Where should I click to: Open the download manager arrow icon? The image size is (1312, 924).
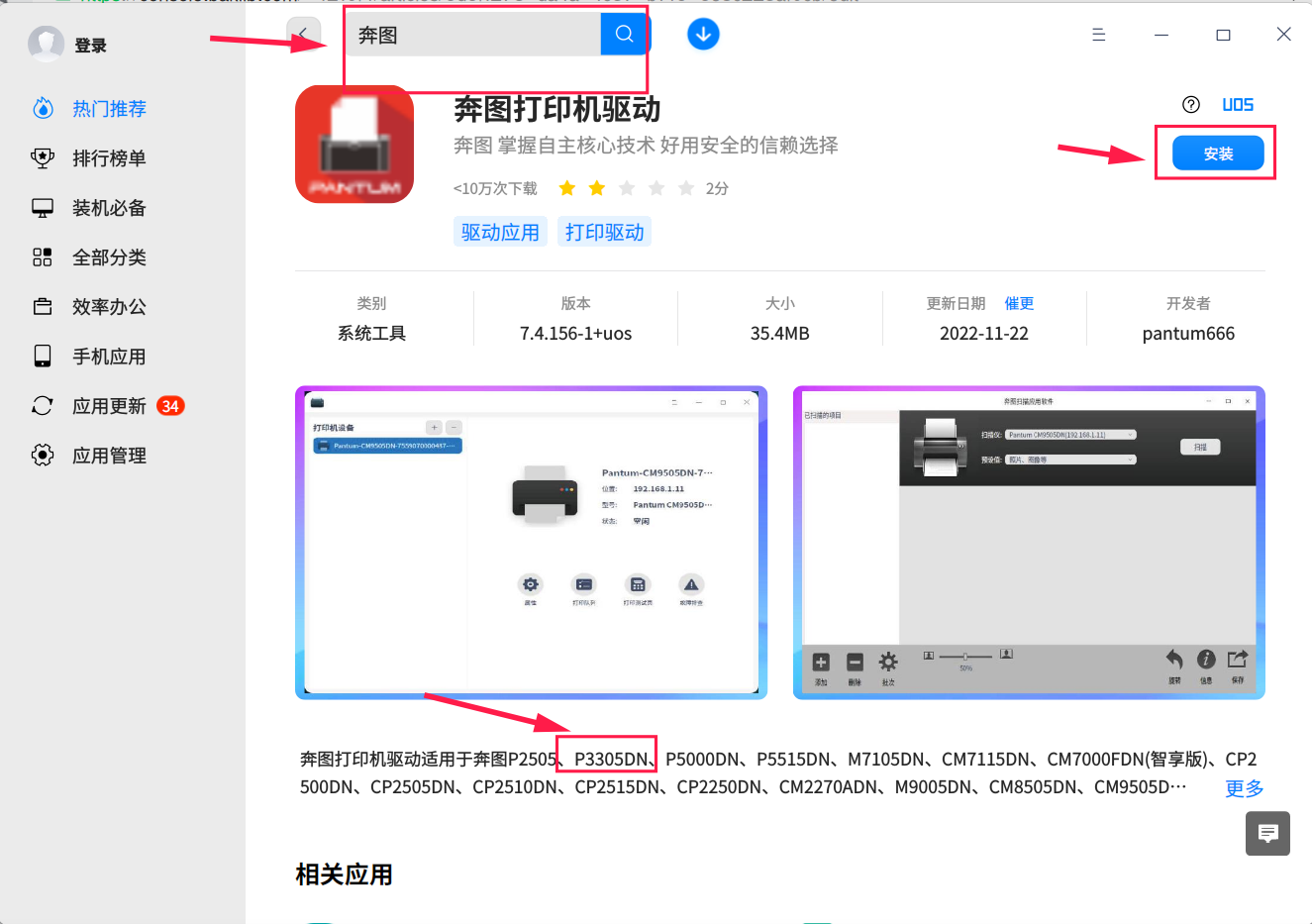pos(703,35)
